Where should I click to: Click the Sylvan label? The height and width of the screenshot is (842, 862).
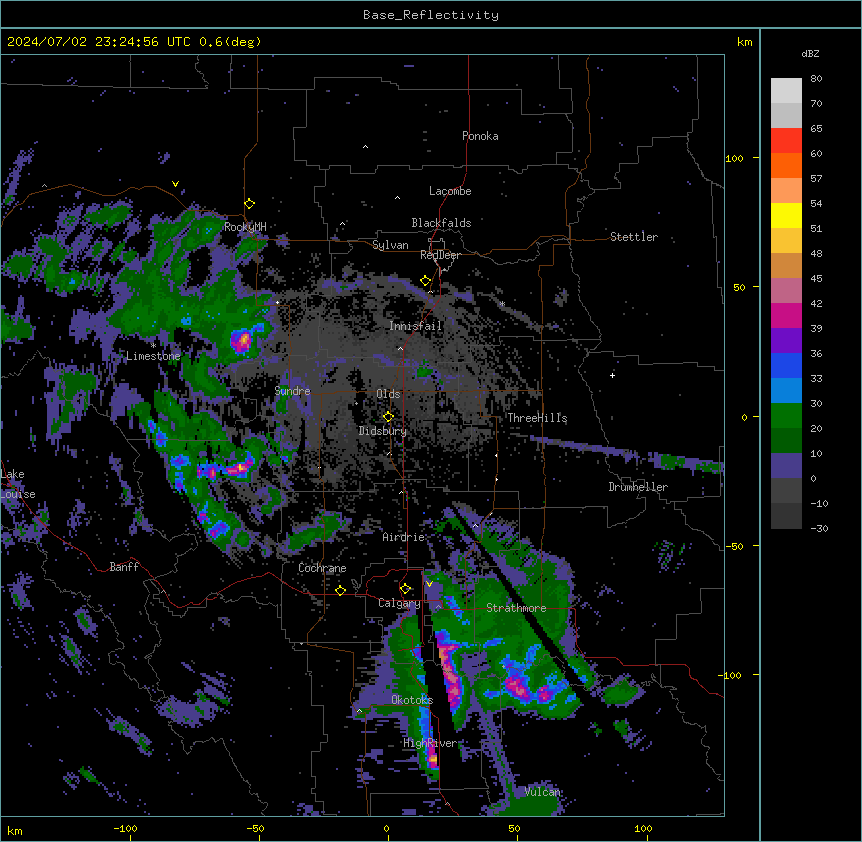click(x=390, y=245)
